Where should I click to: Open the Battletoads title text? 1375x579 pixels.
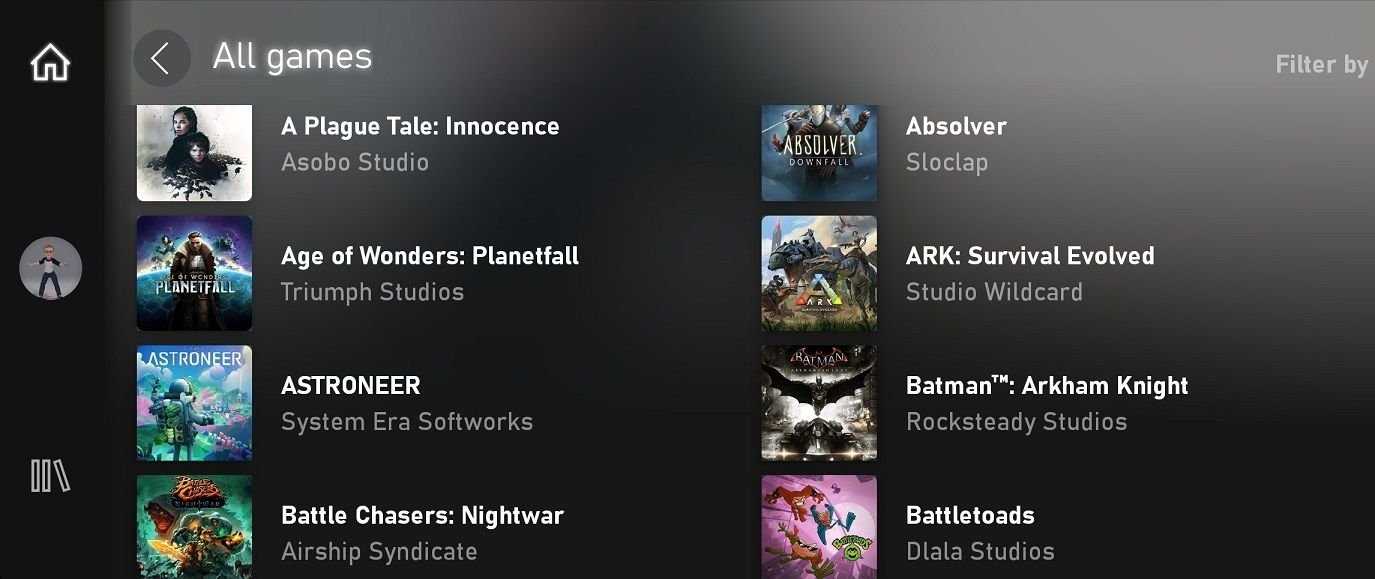click(x=970, y=515)
